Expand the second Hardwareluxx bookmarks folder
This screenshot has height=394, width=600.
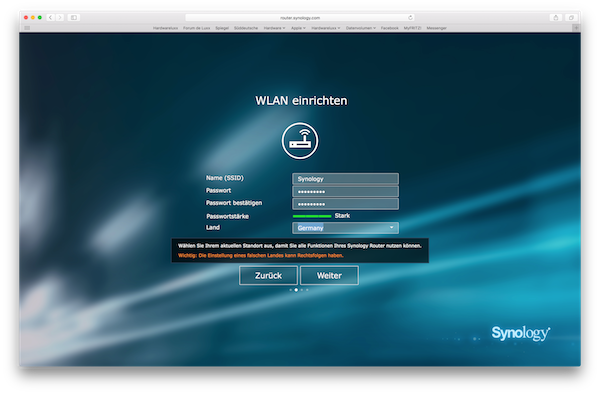[x=326, y=28]
